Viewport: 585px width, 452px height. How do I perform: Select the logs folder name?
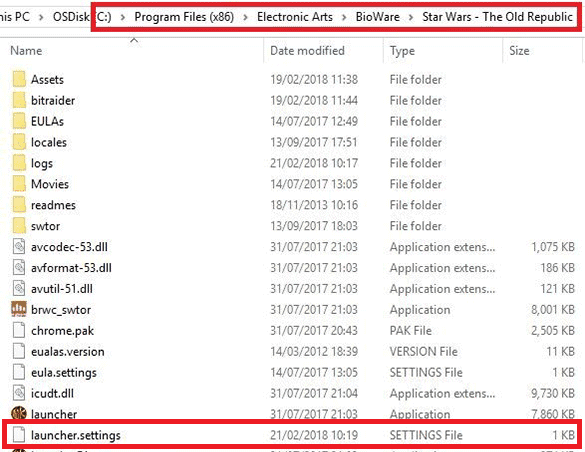[x=42, y=164]
